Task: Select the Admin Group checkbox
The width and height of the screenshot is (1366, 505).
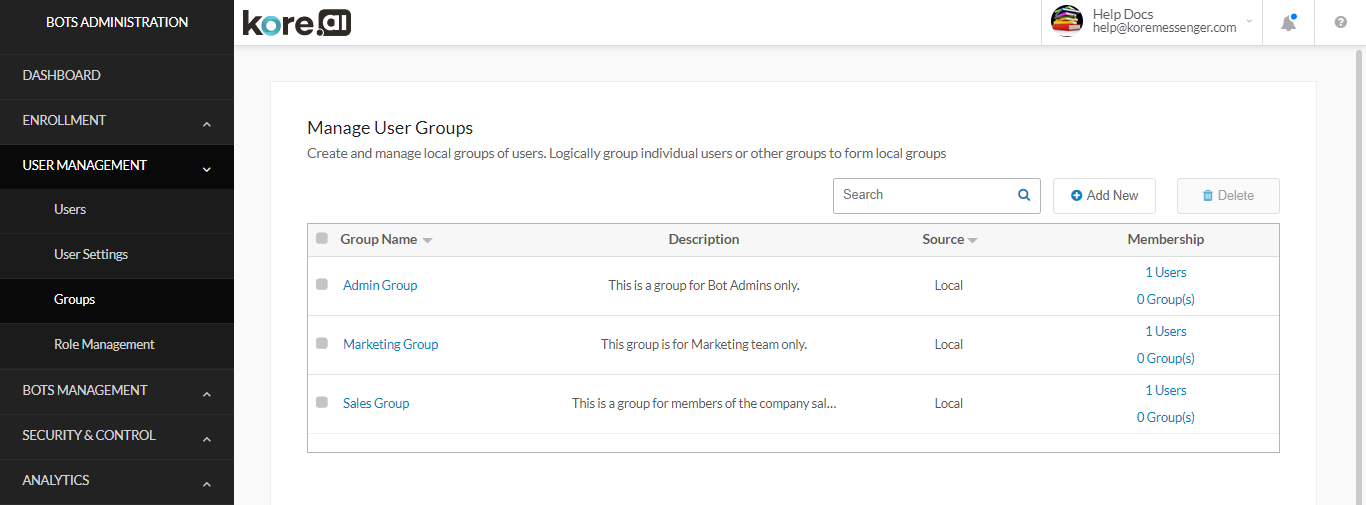Action: click(322, 284)
